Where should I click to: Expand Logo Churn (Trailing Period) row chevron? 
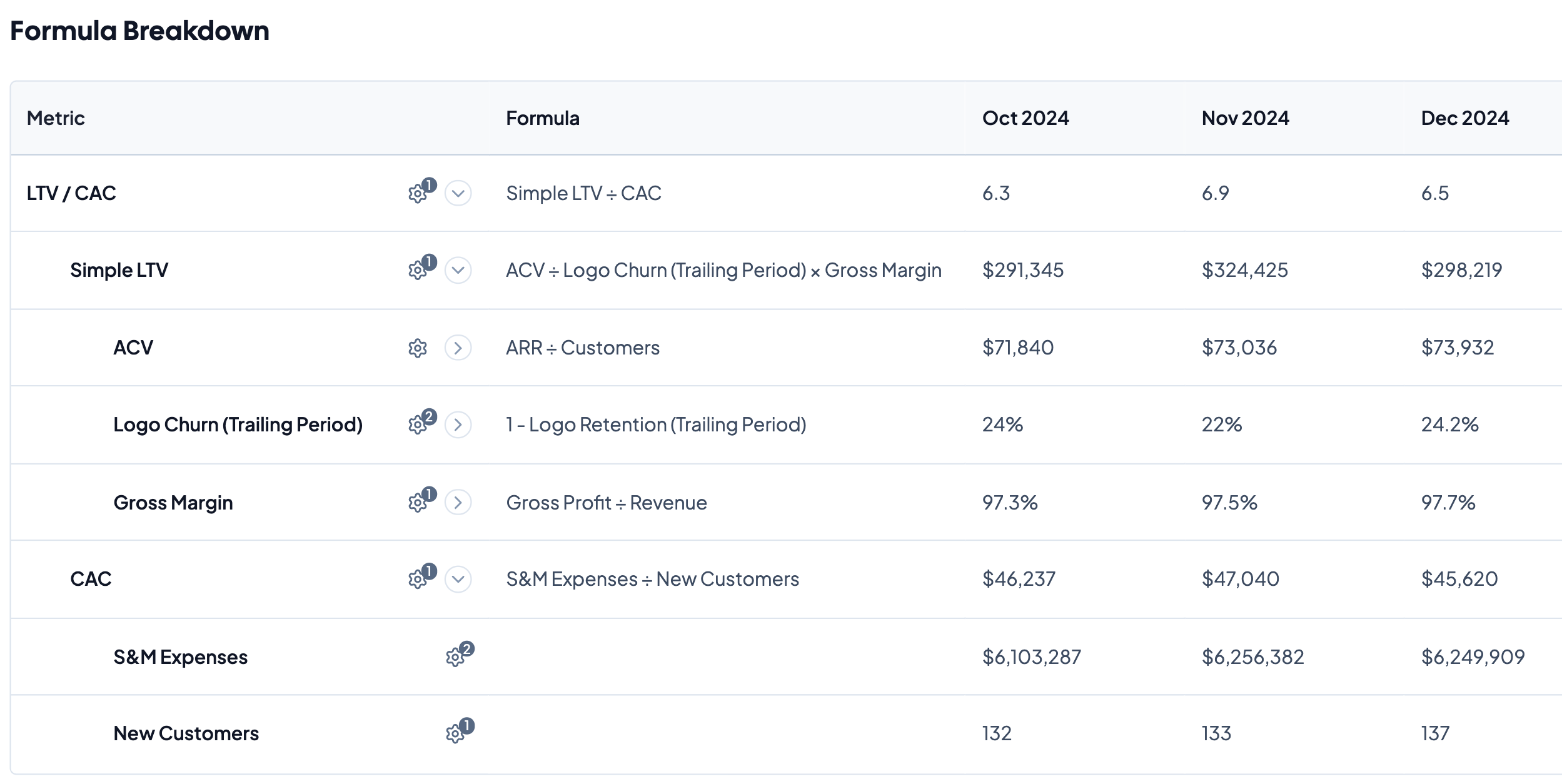[x=458, y=425]
